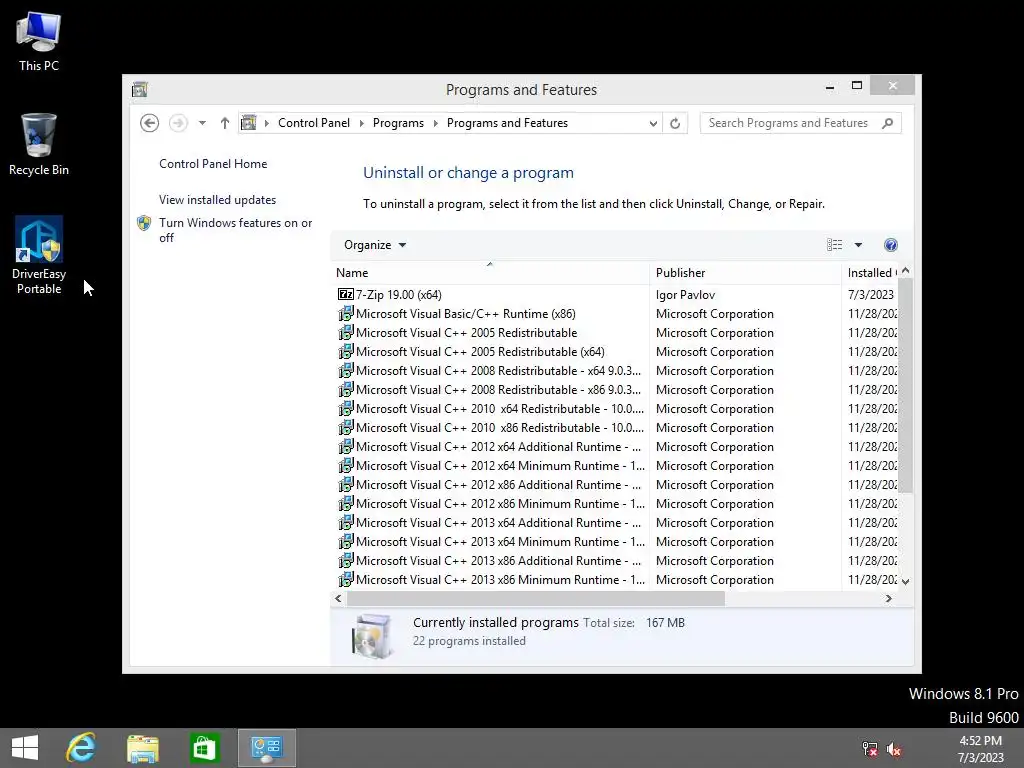Refresh the Programs and Features list
The height and width of the screenshot is (768, 1024).
click(x=675, y=123)
